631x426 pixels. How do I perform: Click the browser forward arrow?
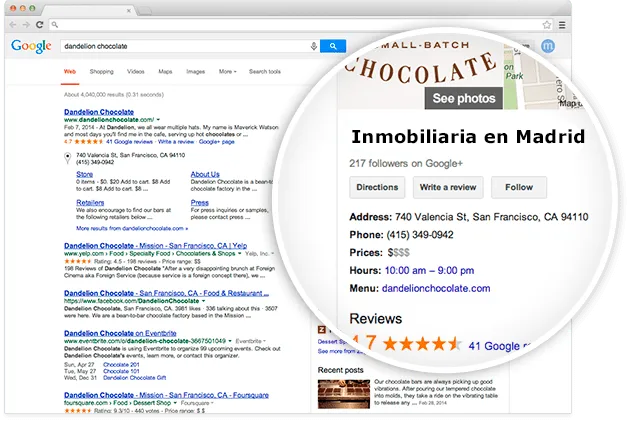[26, 25]
